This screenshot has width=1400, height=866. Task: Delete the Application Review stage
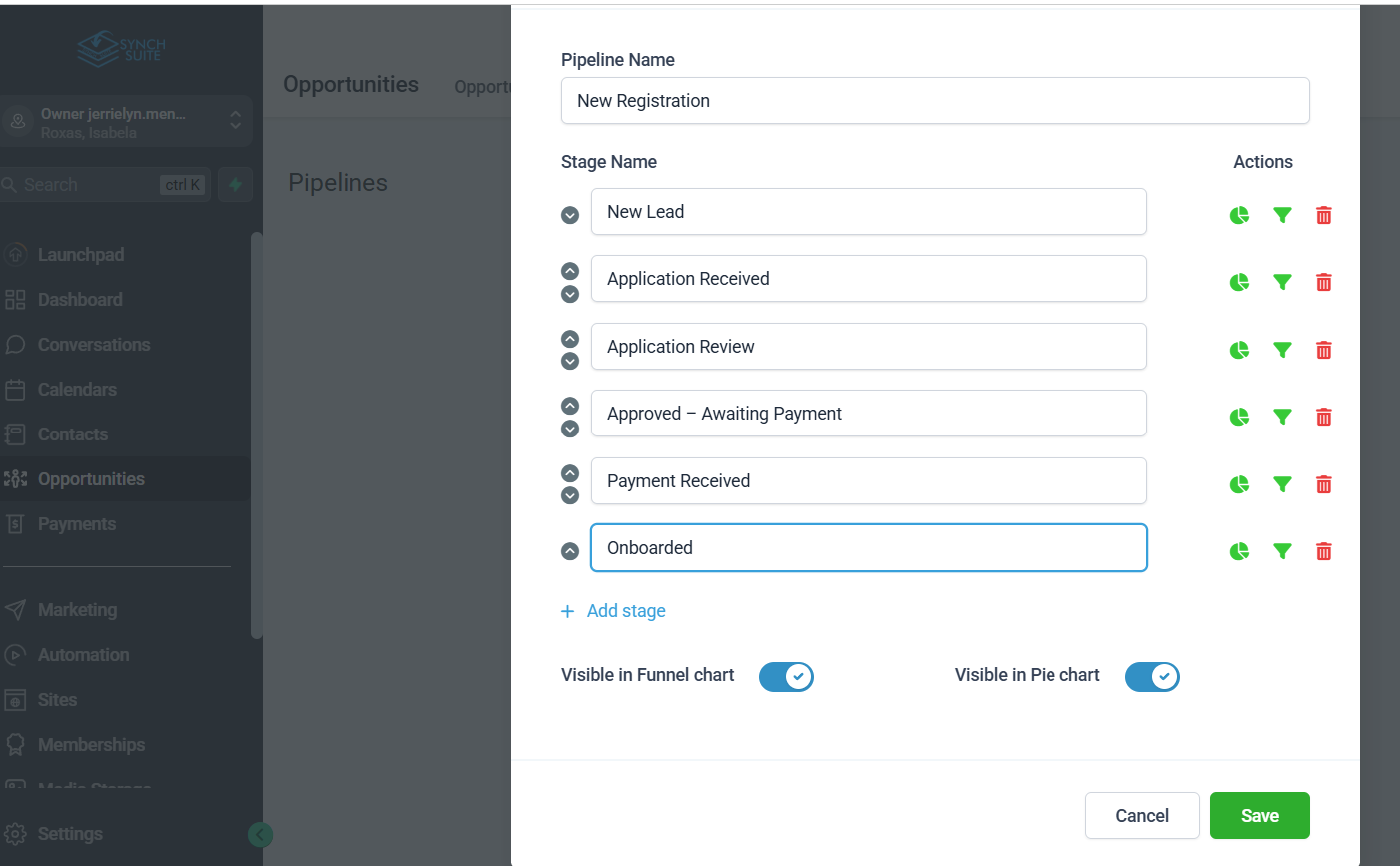click(x=1323, y=350)
